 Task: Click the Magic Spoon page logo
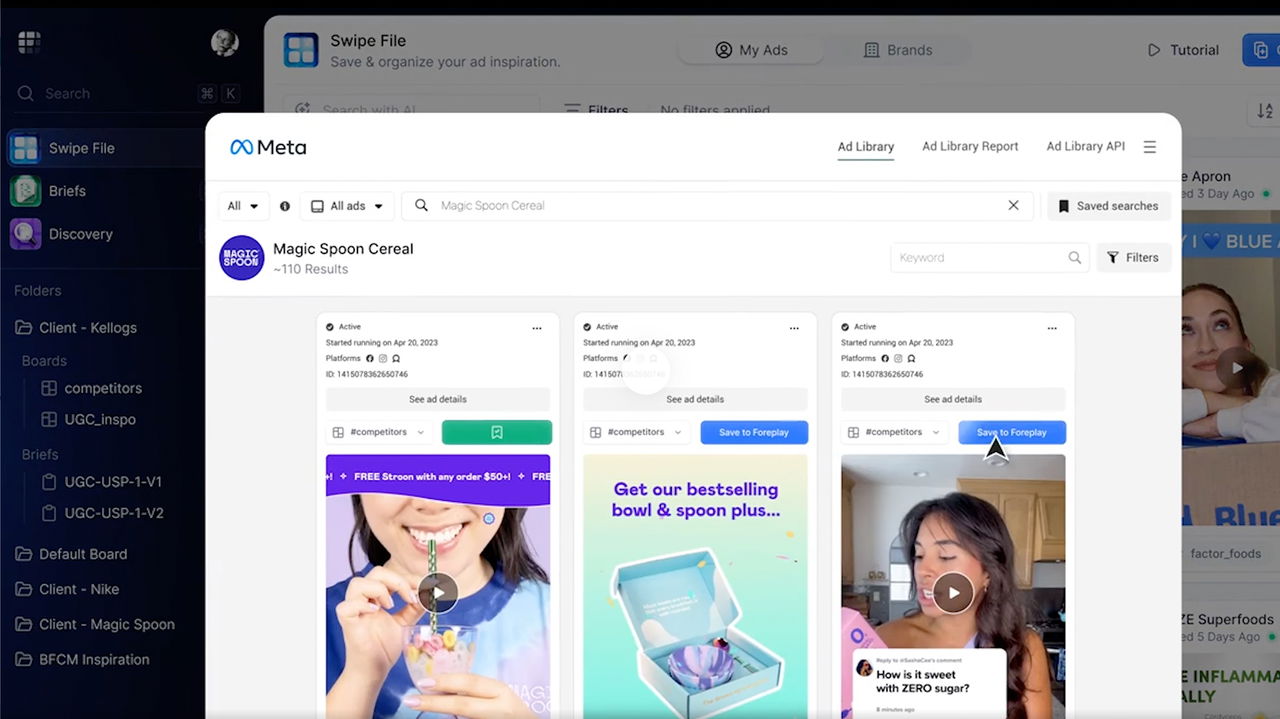tap(242, 258)
